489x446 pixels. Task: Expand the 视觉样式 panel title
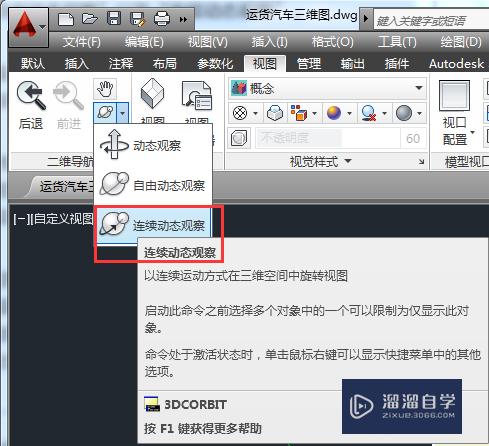pos(320,162)
